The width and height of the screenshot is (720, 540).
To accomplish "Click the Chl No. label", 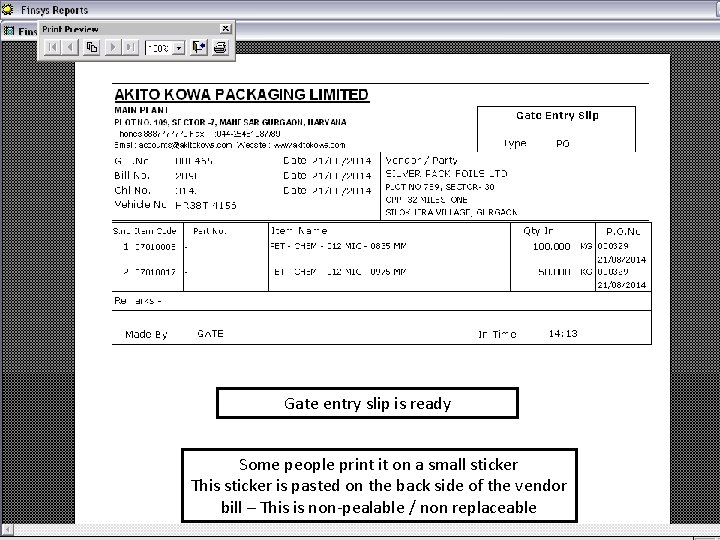I will pos(132,190).
